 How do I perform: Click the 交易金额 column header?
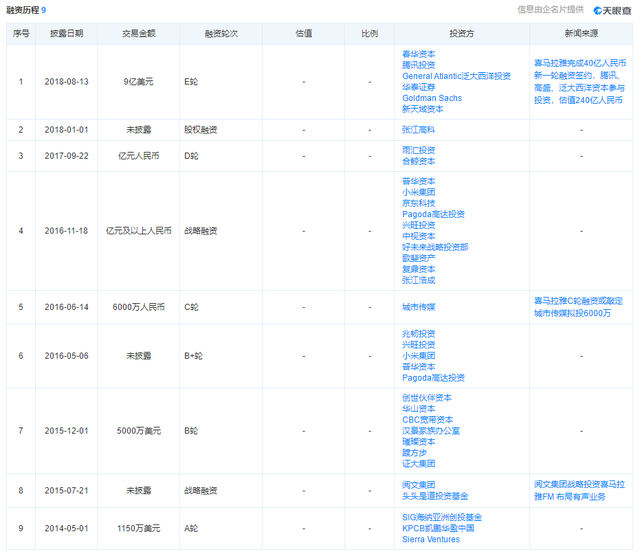pyautogui.click(x=138, y=33)
